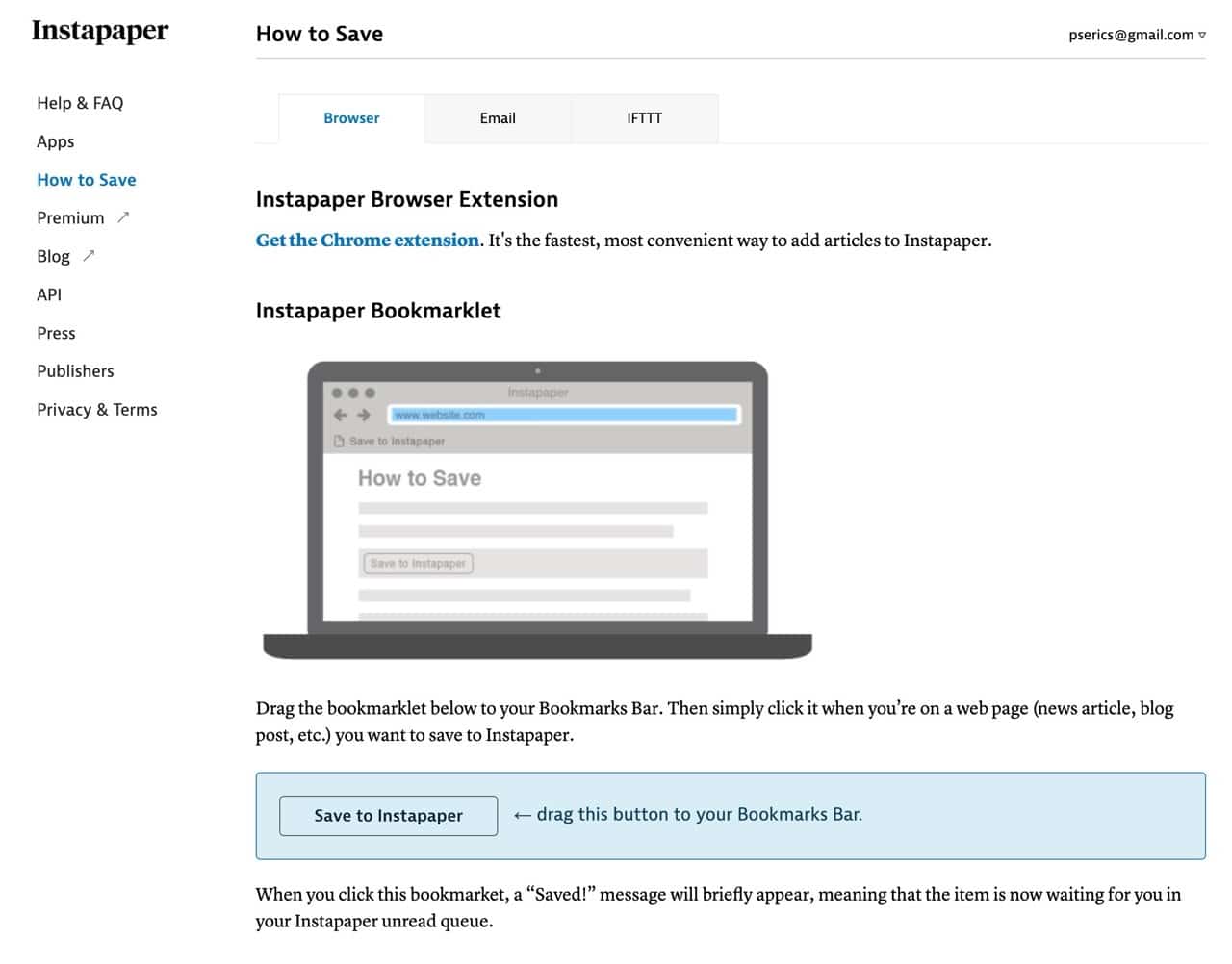The image size is (1232, 964).
Task: Go to Apps page
Action: coord(56,141)
